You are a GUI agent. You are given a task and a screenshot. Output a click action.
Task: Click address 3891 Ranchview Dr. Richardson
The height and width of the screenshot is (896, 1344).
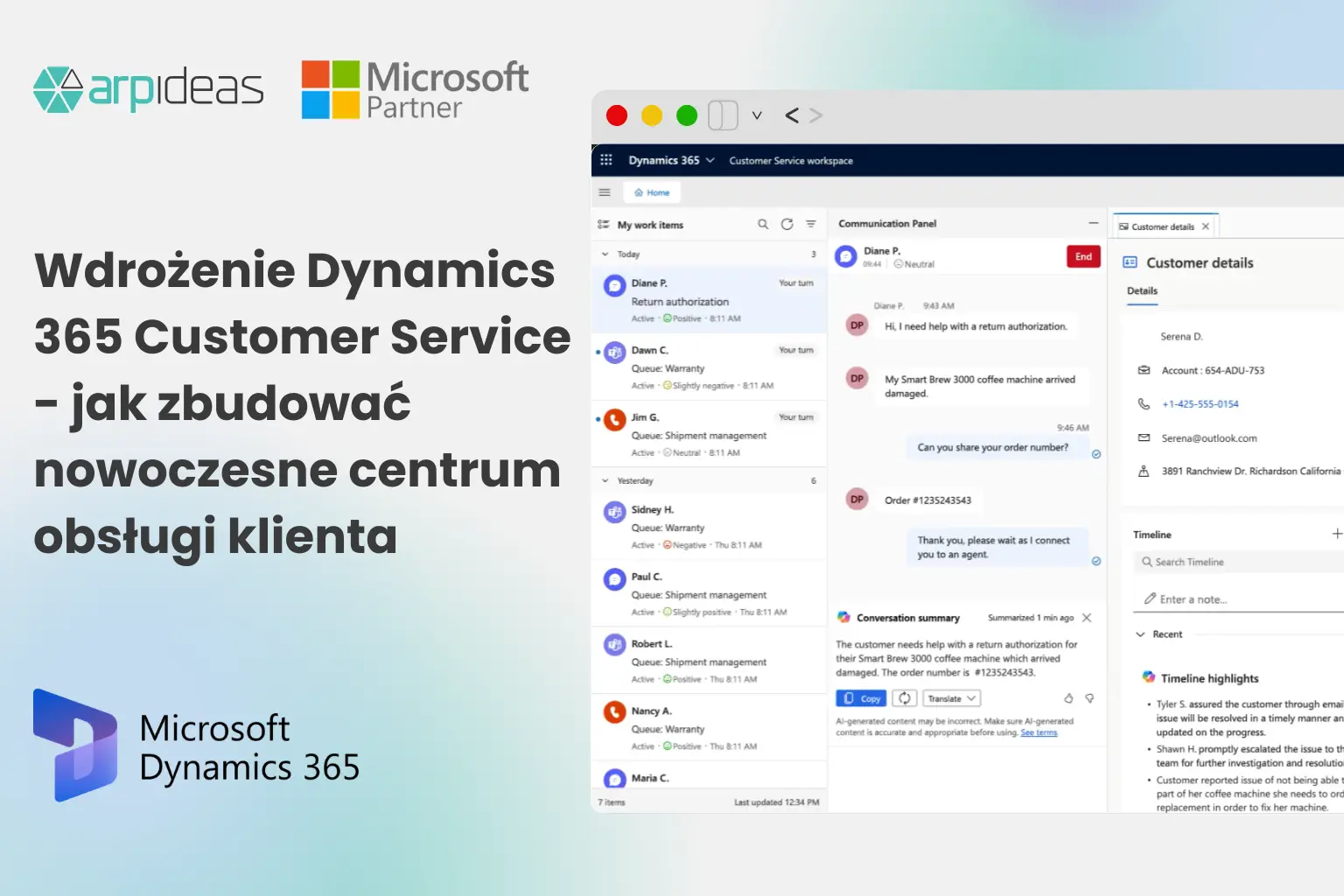(1251, 472)
